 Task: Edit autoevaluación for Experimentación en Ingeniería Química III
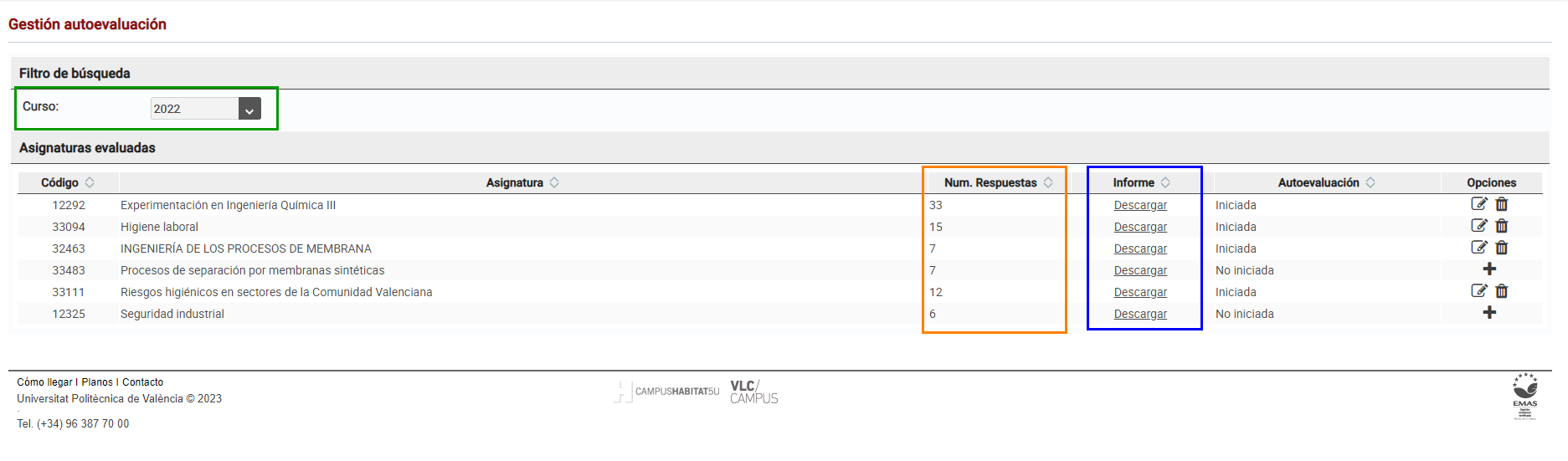pos(1478,204)
